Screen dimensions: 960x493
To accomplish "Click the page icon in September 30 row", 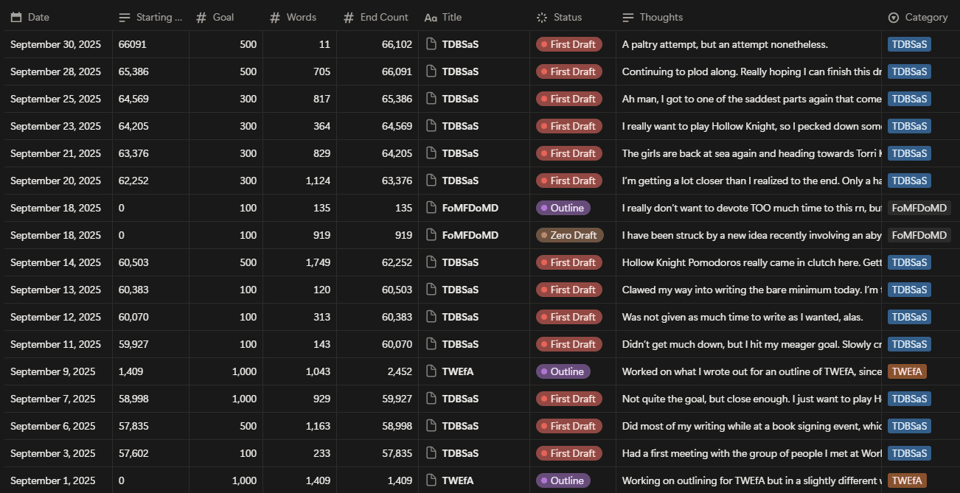I will click(x=432, y=44).
